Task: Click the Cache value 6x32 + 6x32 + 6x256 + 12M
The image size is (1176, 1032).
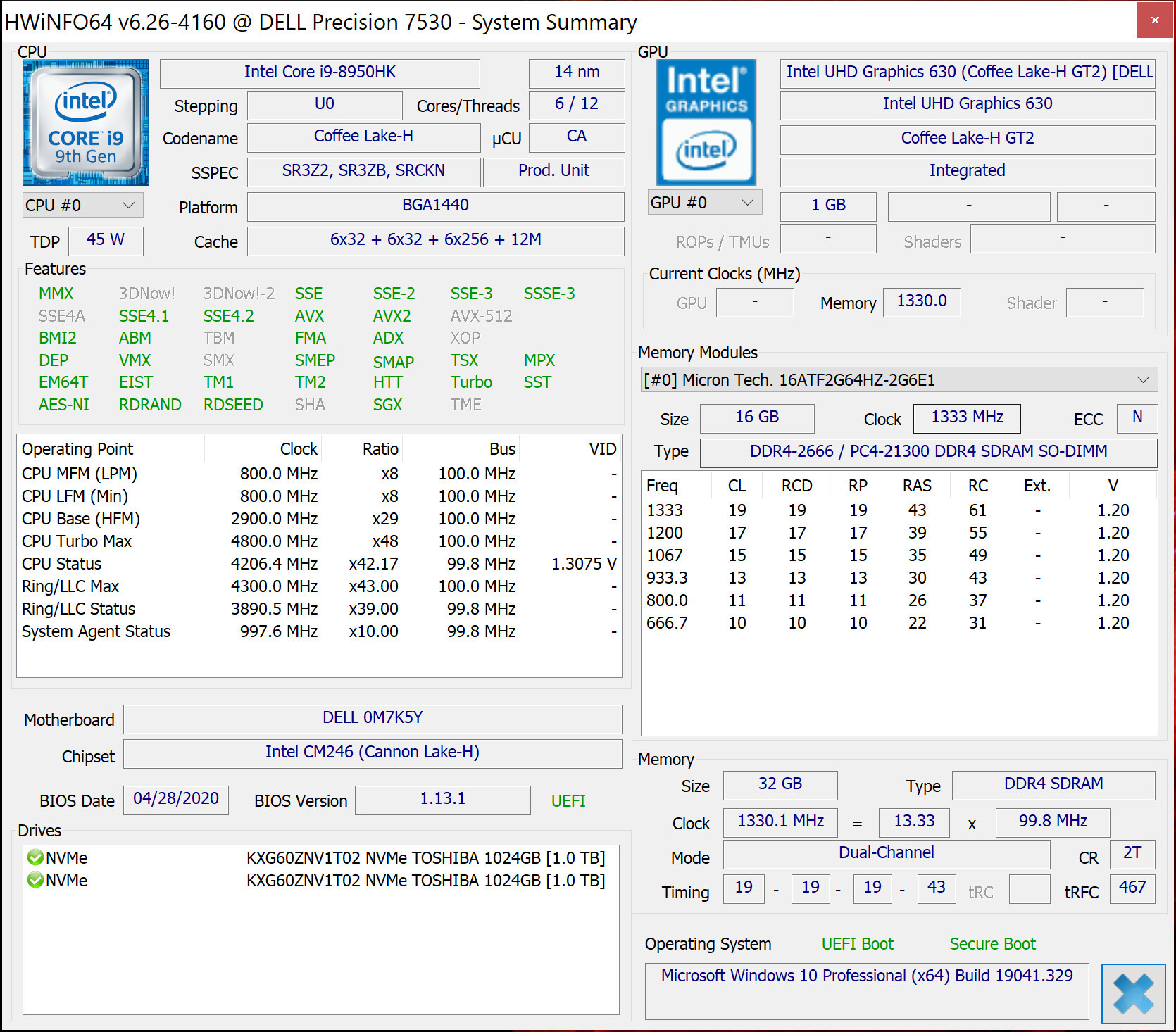Action: pos(436,240)
